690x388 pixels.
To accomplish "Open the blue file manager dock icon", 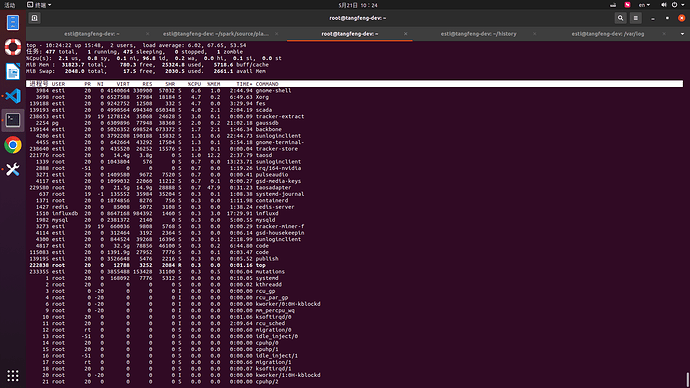I will point(13,22).
